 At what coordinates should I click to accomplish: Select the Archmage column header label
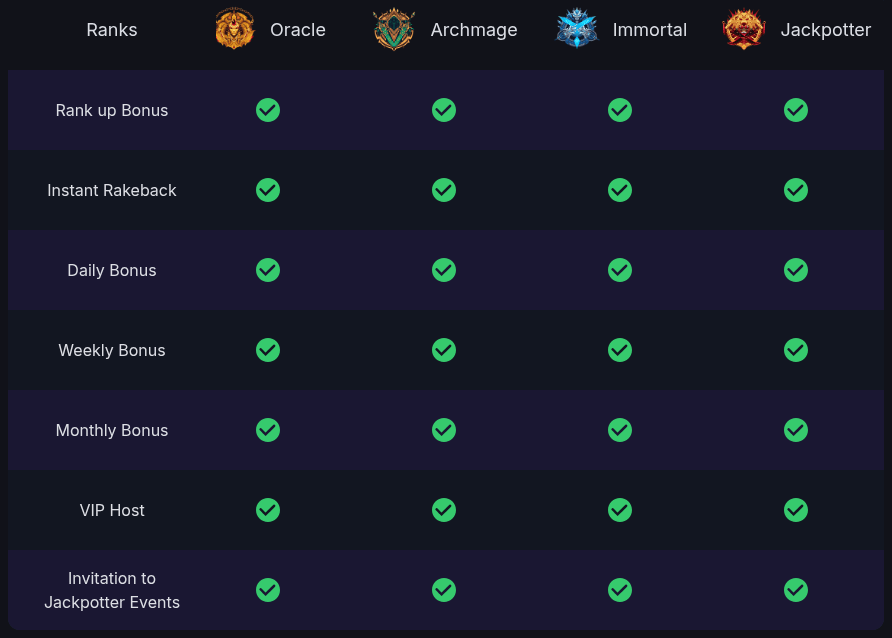pos(474,30)
